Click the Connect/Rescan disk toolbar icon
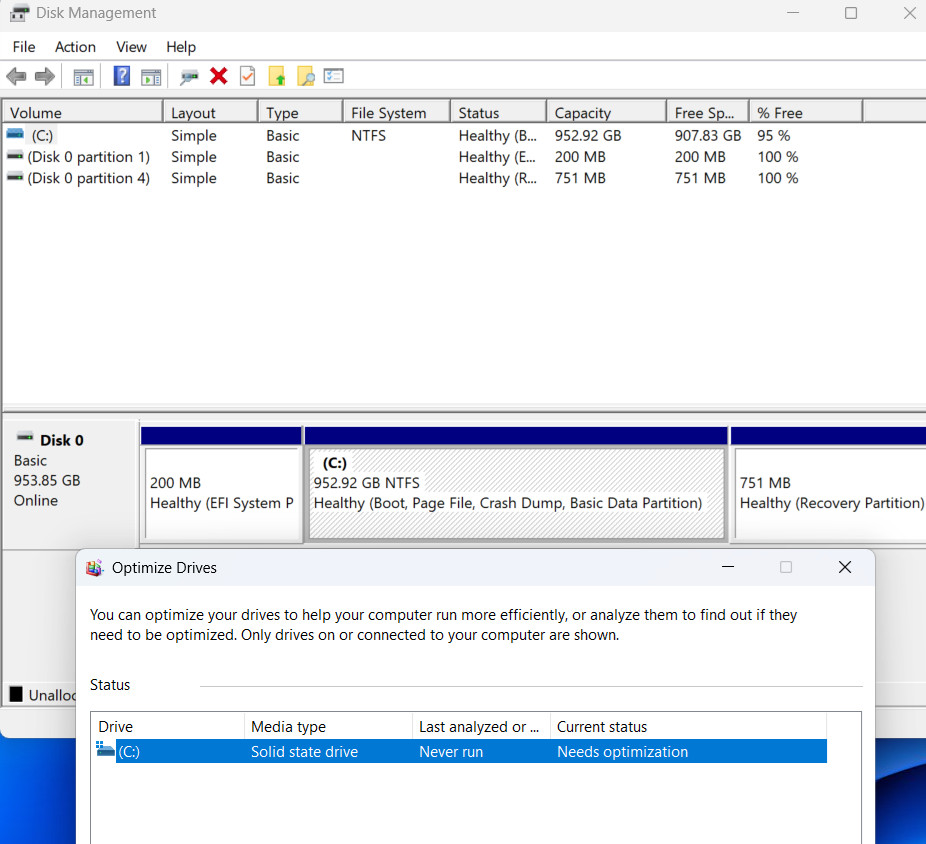926x844 pixels. click(190, 77)
